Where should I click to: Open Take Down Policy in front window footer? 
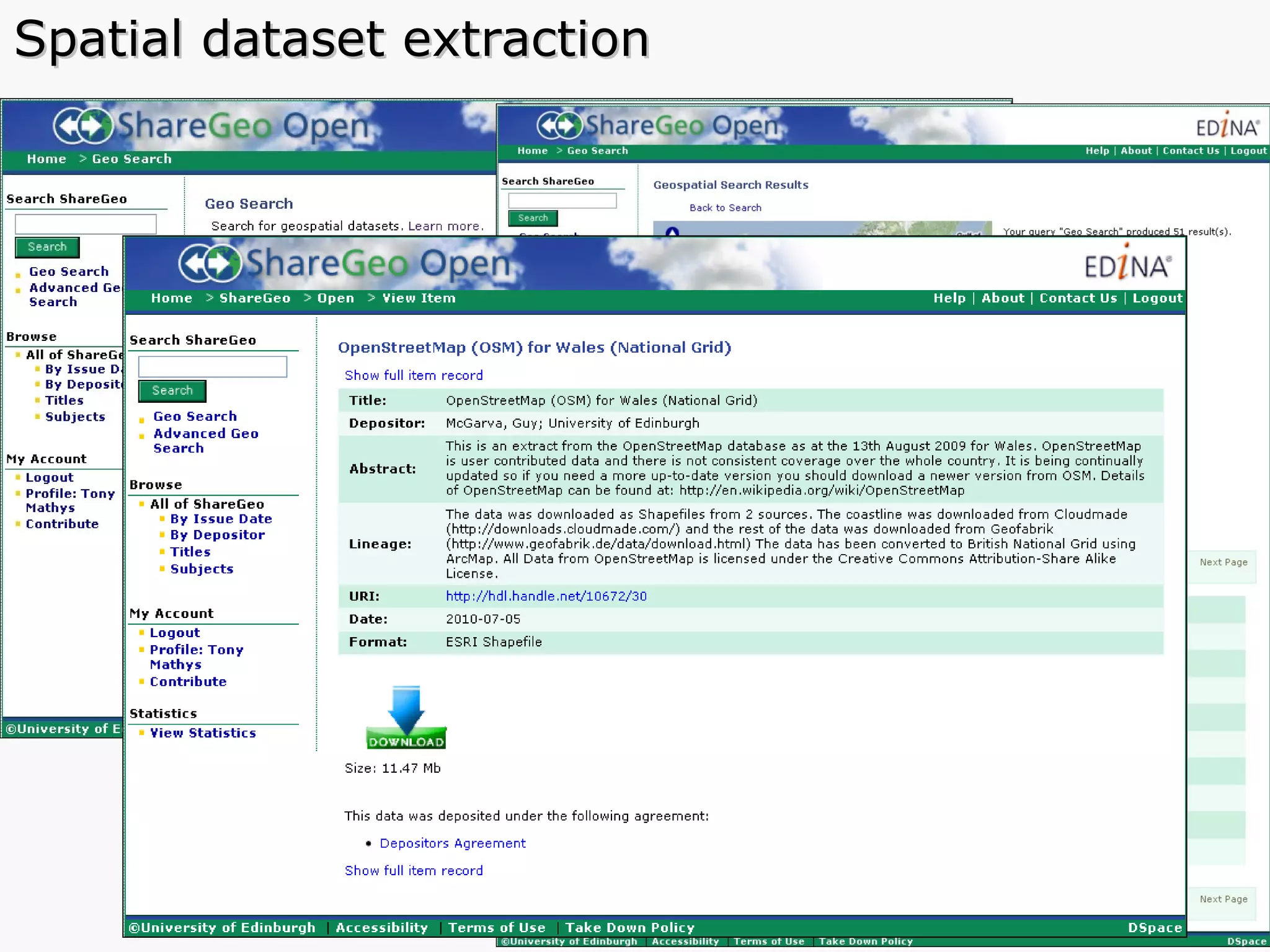[630, 928]
